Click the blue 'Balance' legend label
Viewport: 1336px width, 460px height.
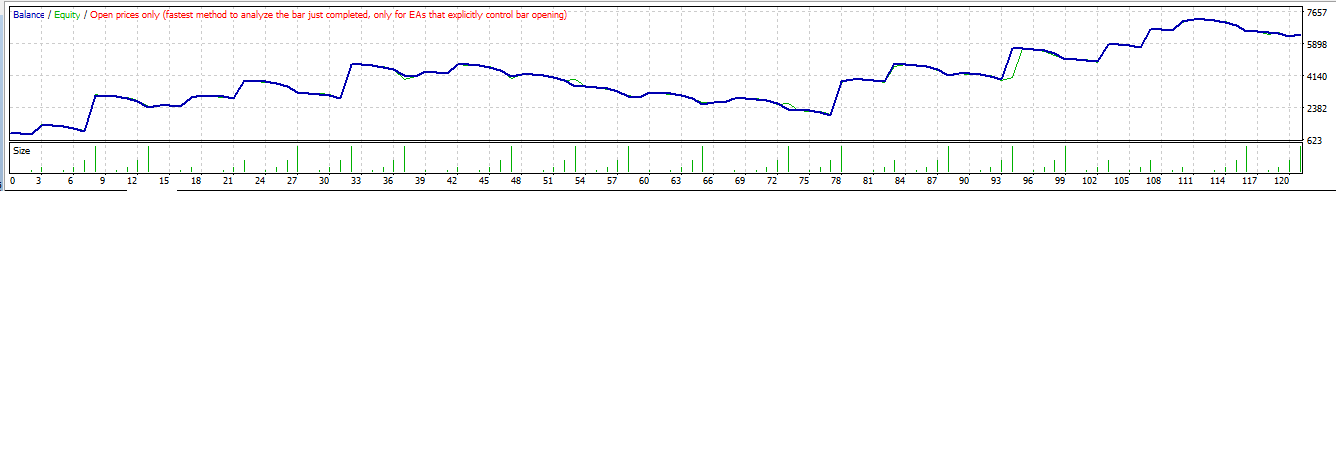pyautogui.click(x=29, y=15)
